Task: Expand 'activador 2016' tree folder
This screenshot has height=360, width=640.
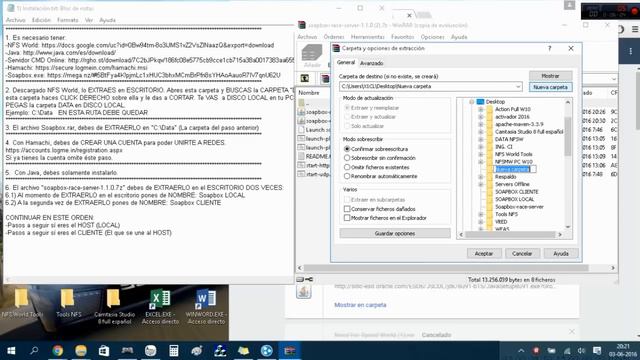Action: coord(481,117)
